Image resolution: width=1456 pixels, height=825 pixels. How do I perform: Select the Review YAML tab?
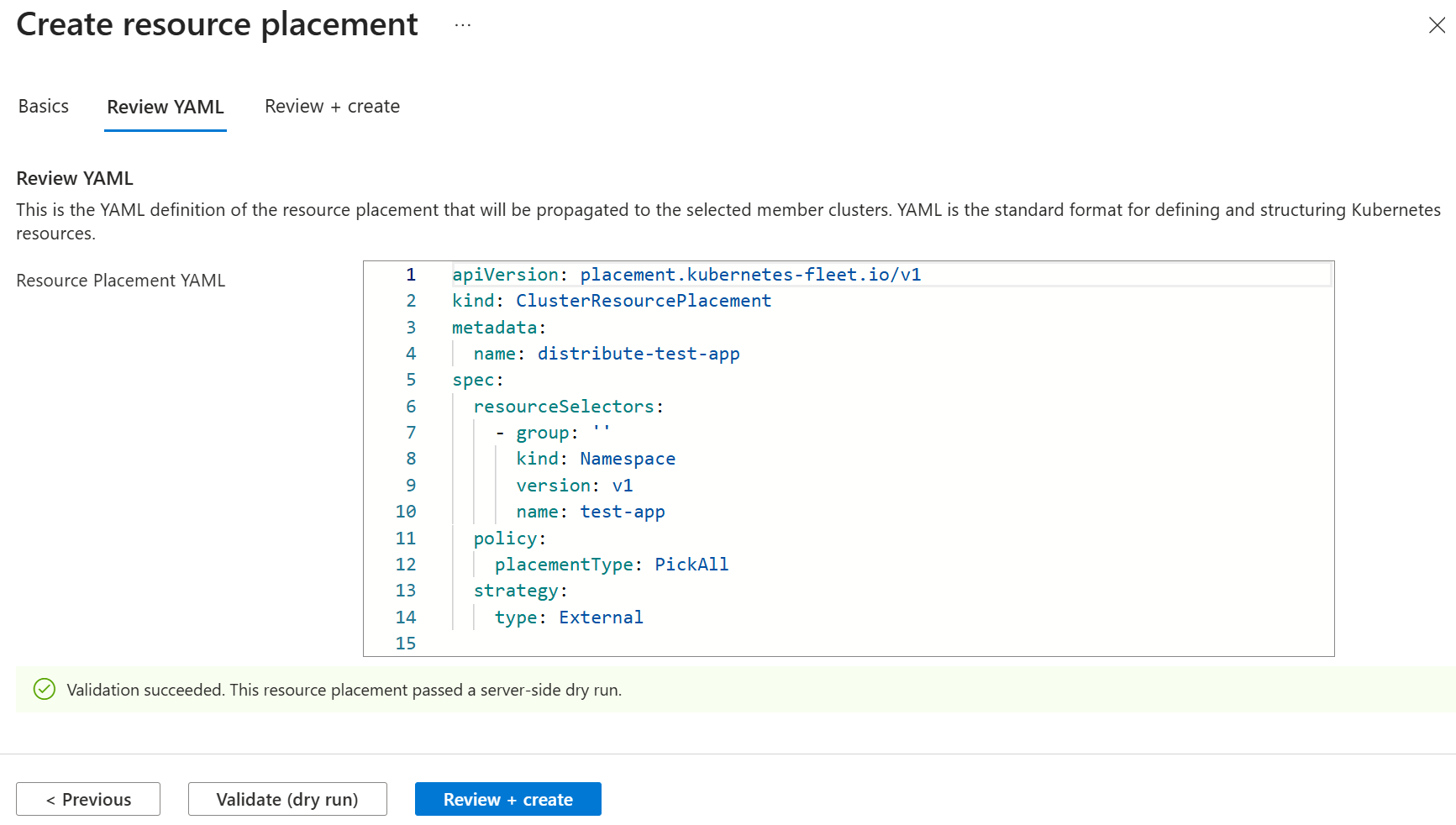[166, 108]
